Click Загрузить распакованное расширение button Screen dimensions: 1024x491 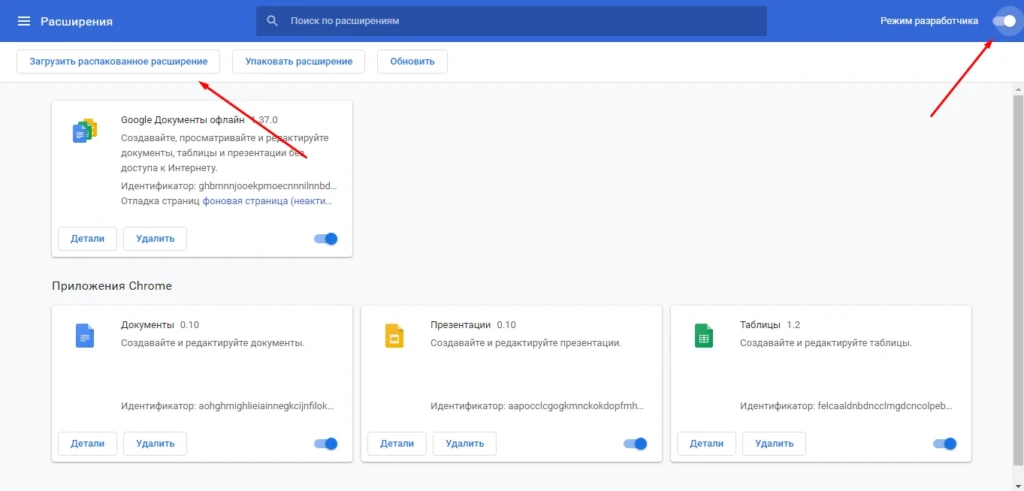[118, 61]
